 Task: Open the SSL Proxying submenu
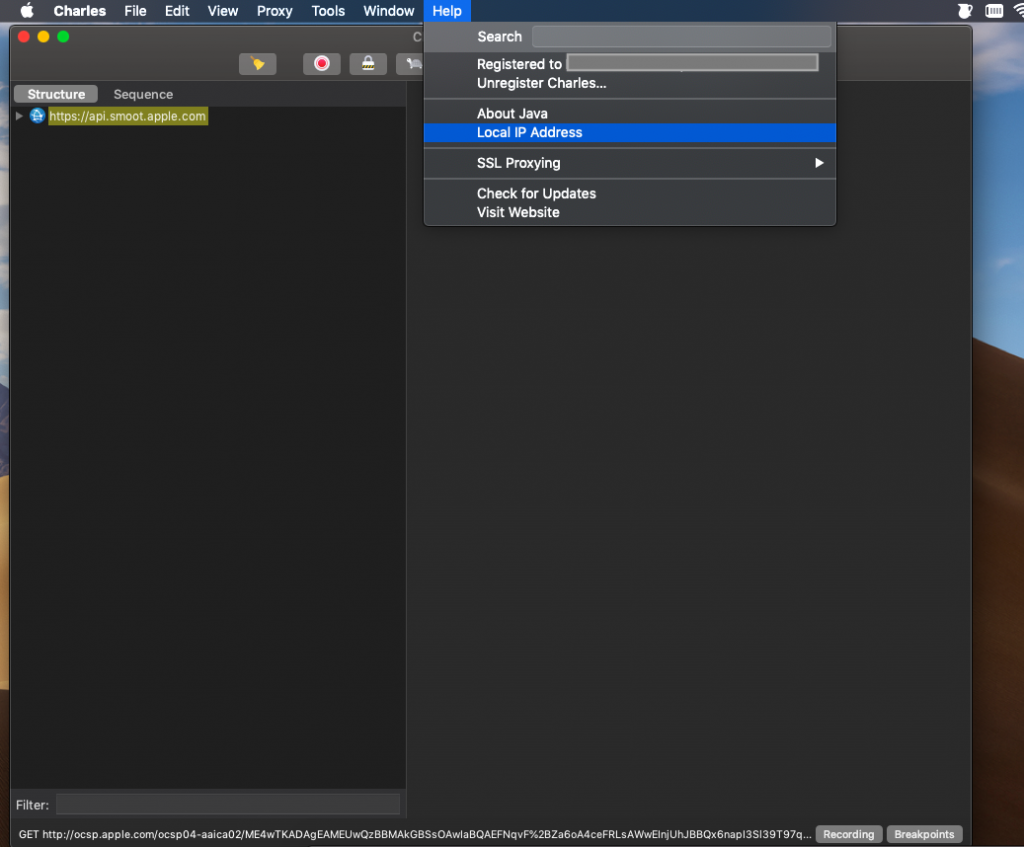click(630, 163)
